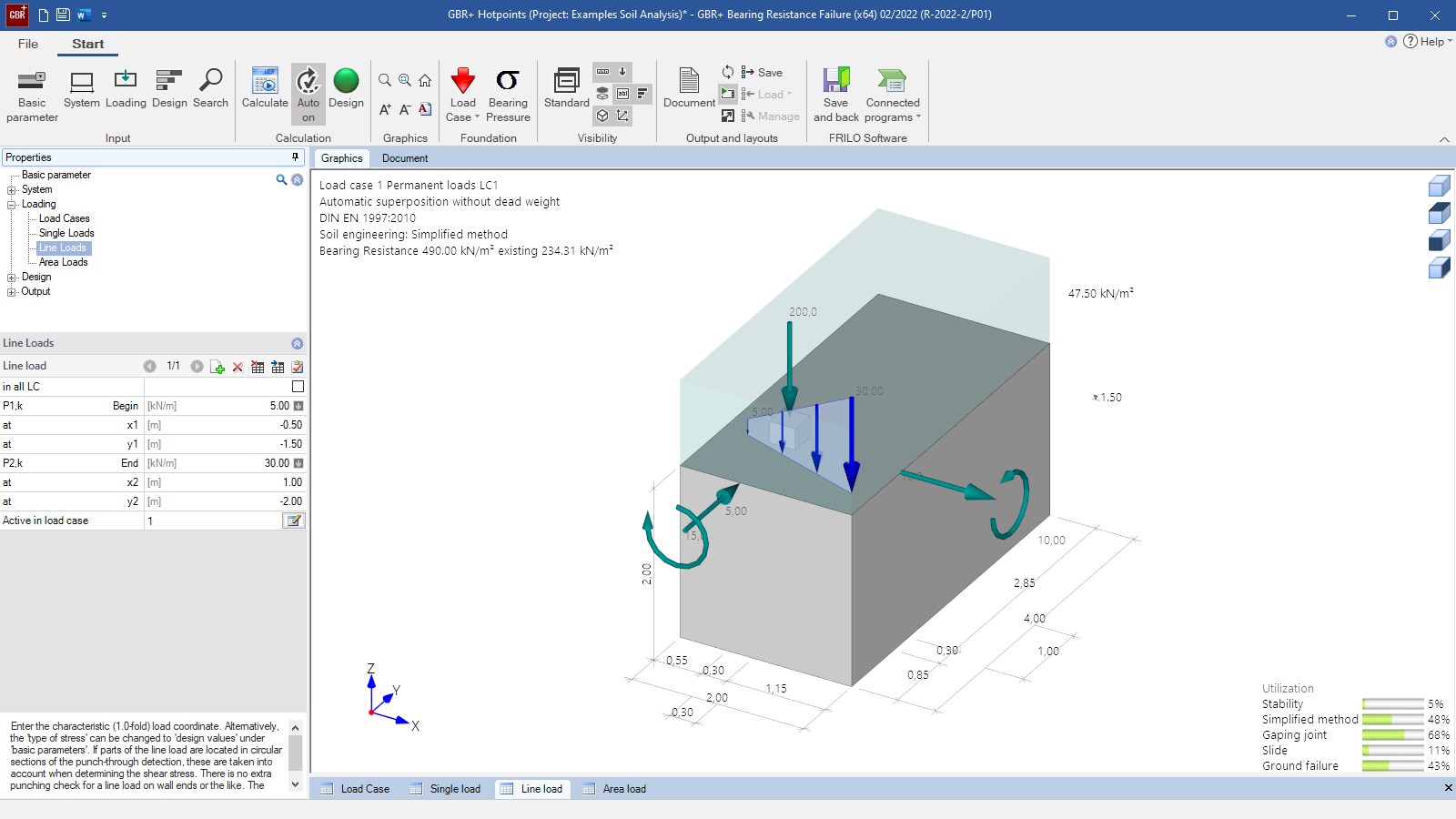
Task: Click the refresh output icon
Action: 728,72
